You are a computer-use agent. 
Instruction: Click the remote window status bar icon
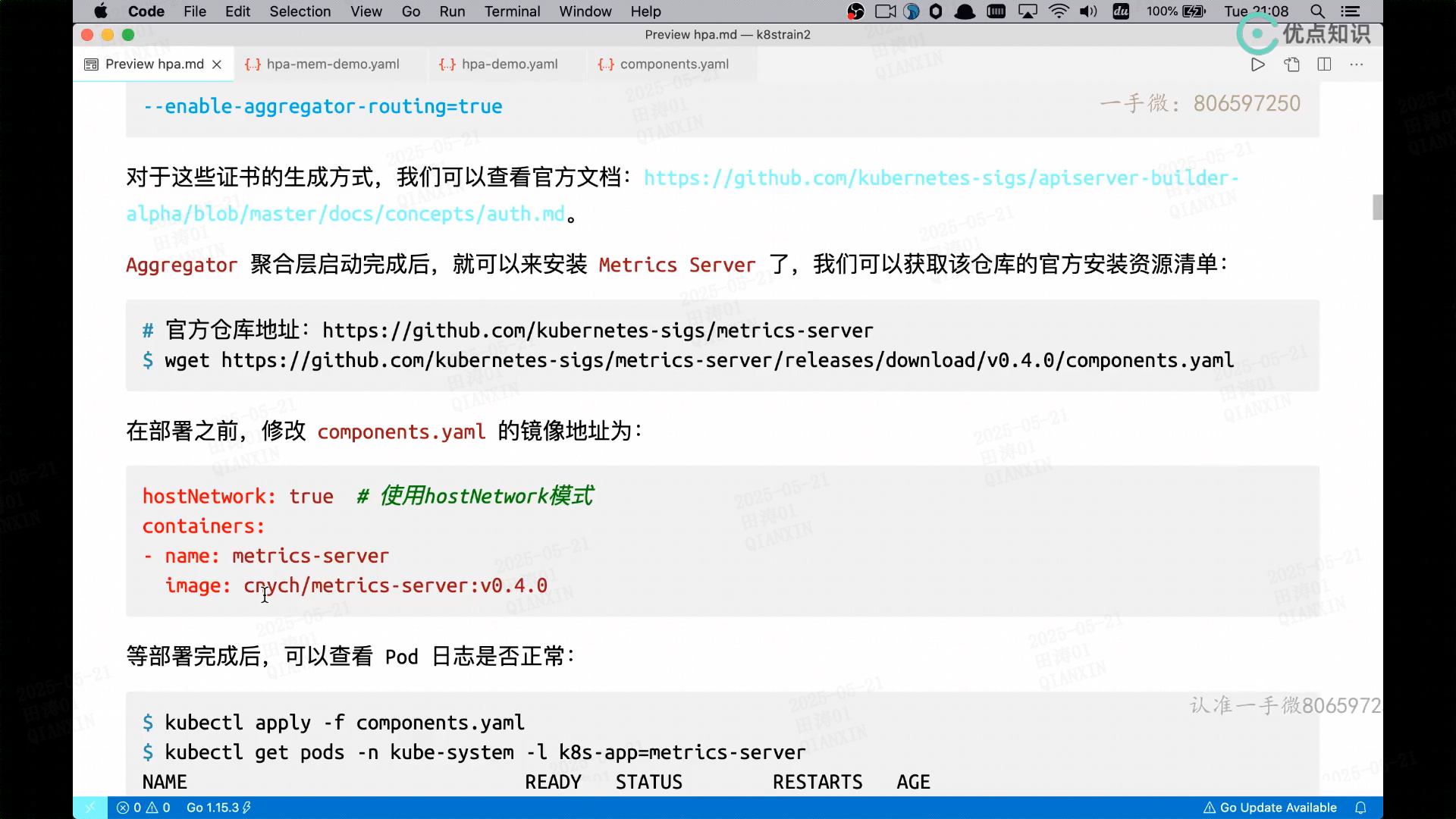click(89, 808)
